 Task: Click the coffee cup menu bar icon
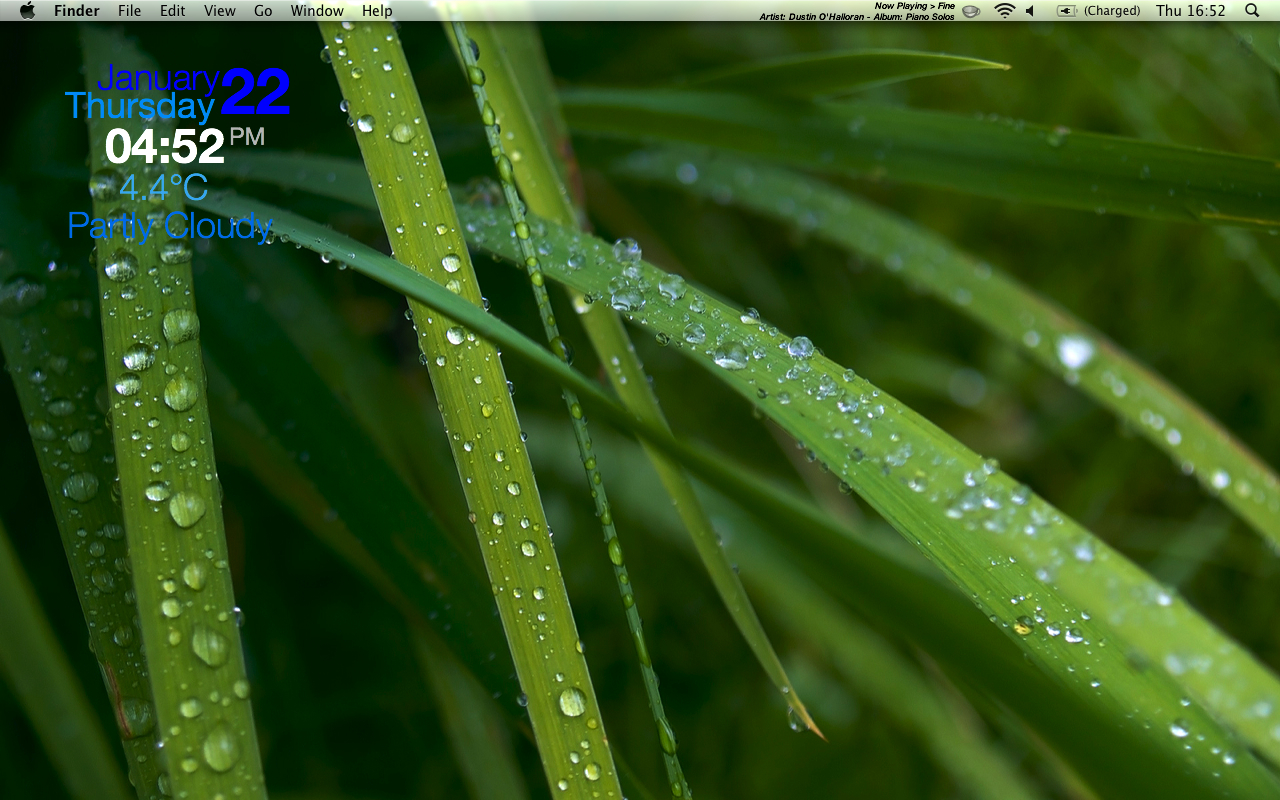coord(971,11)
